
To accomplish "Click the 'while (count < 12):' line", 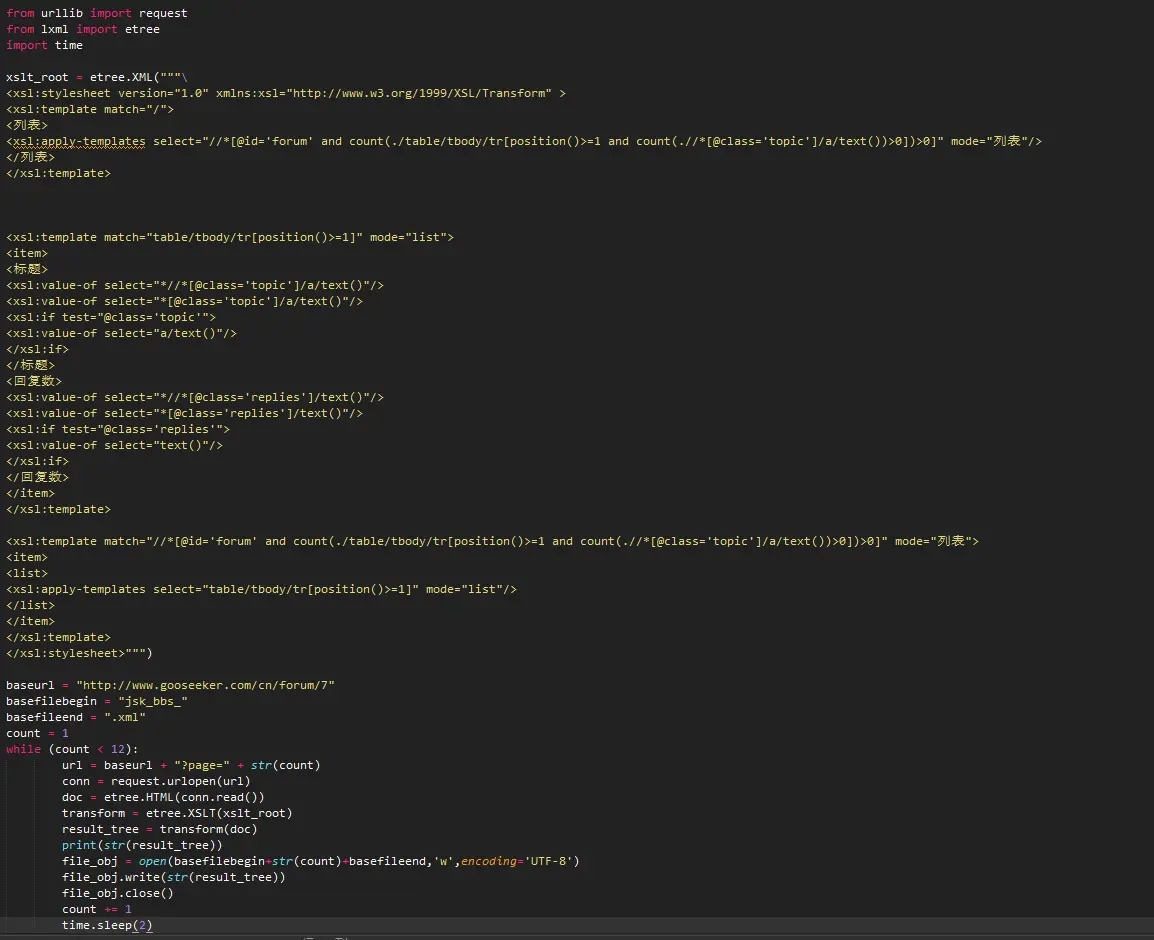I will [x=72, y=750].
